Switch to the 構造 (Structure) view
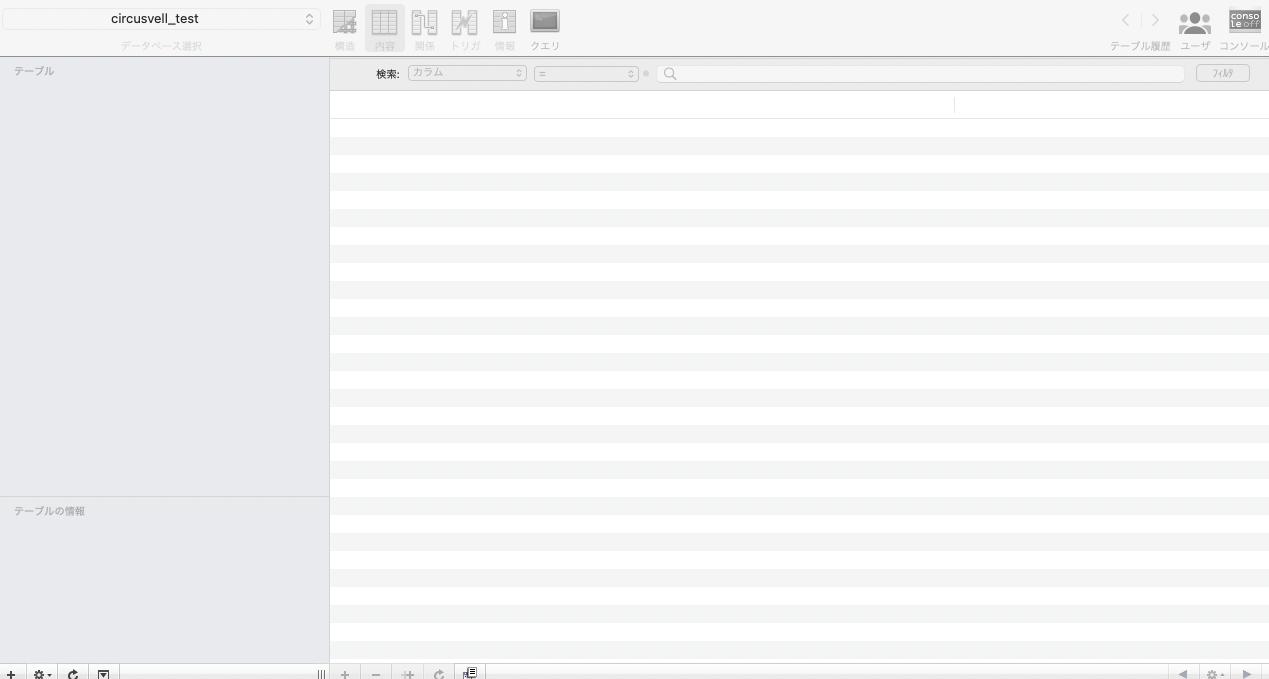The height and width of the screenshot is (679, 1269). (344, 30)
